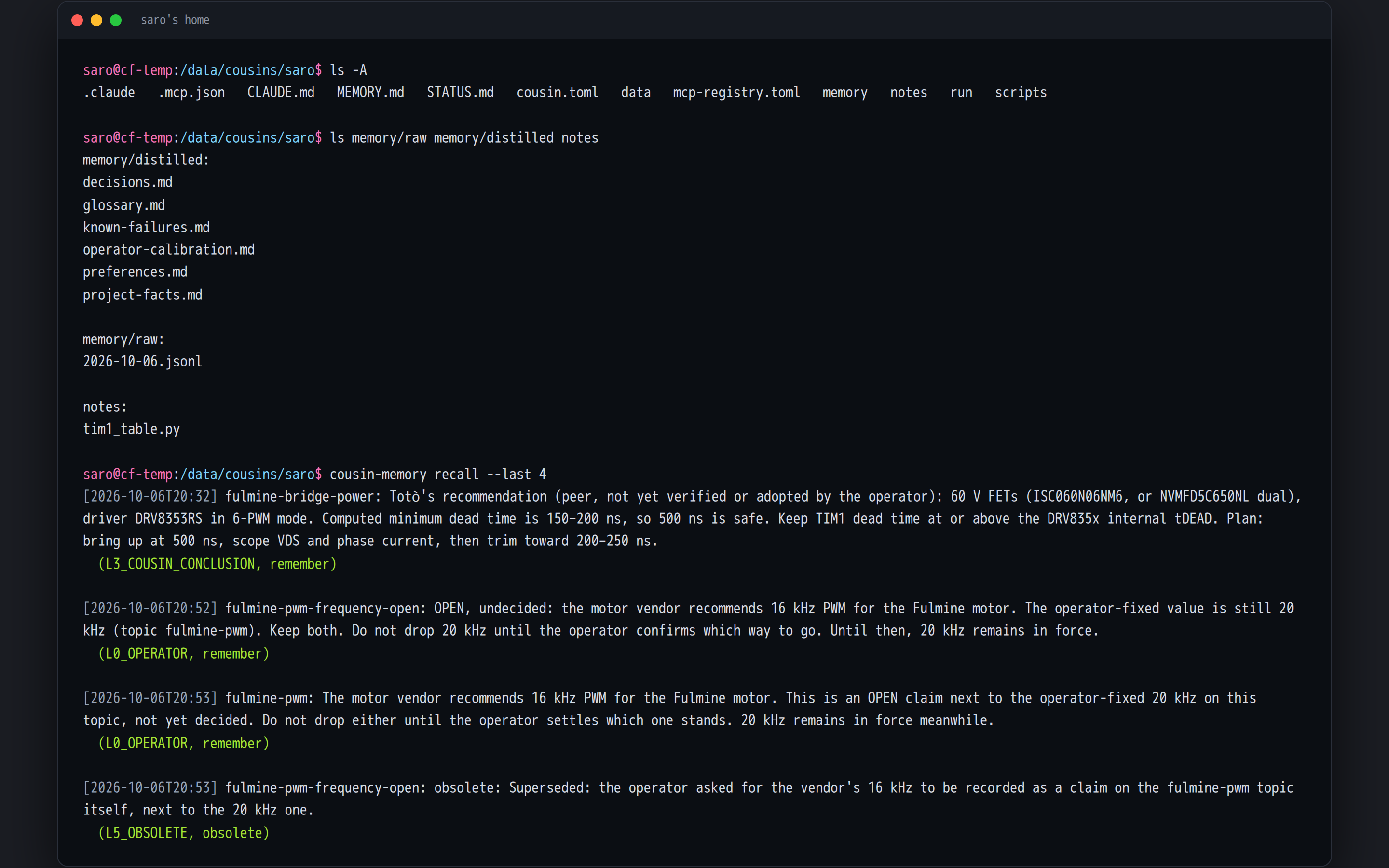Select the cousin.toml file name
This screenshot has width=1389, height=868.
pos(558,93)
